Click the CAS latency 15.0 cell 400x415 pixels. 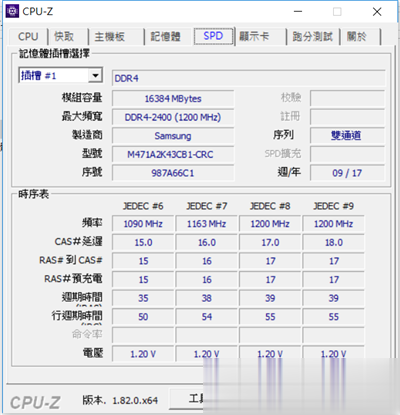click(x=143, y=242)
